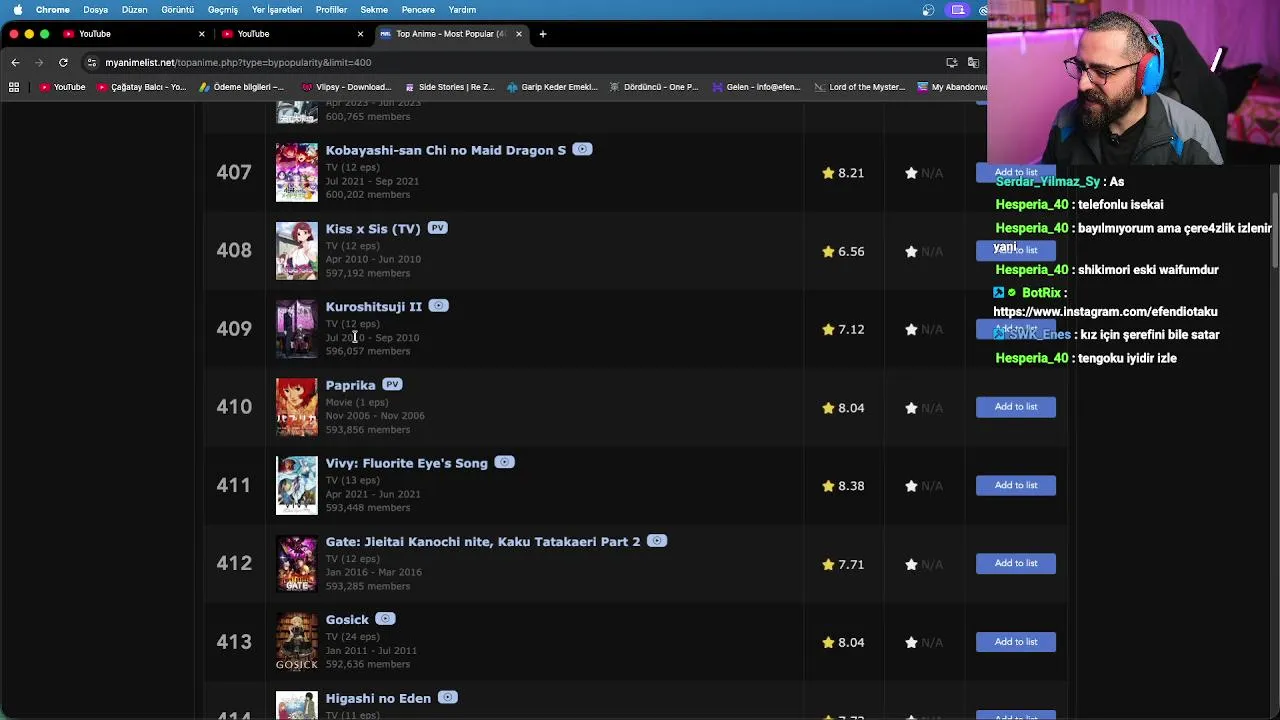Click watch icon beside Gate Part 2
Viewport: 1280px width, 720px height.
pyautogui.click(x=656, y=540)
